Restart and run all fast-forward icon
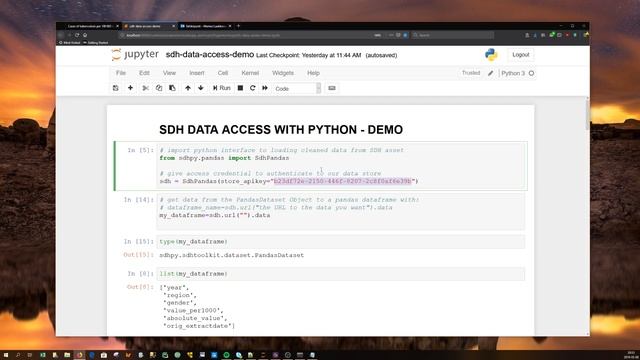Image resolution: width=640 pixels, height=360 pixels. click(x=265, y=88)
